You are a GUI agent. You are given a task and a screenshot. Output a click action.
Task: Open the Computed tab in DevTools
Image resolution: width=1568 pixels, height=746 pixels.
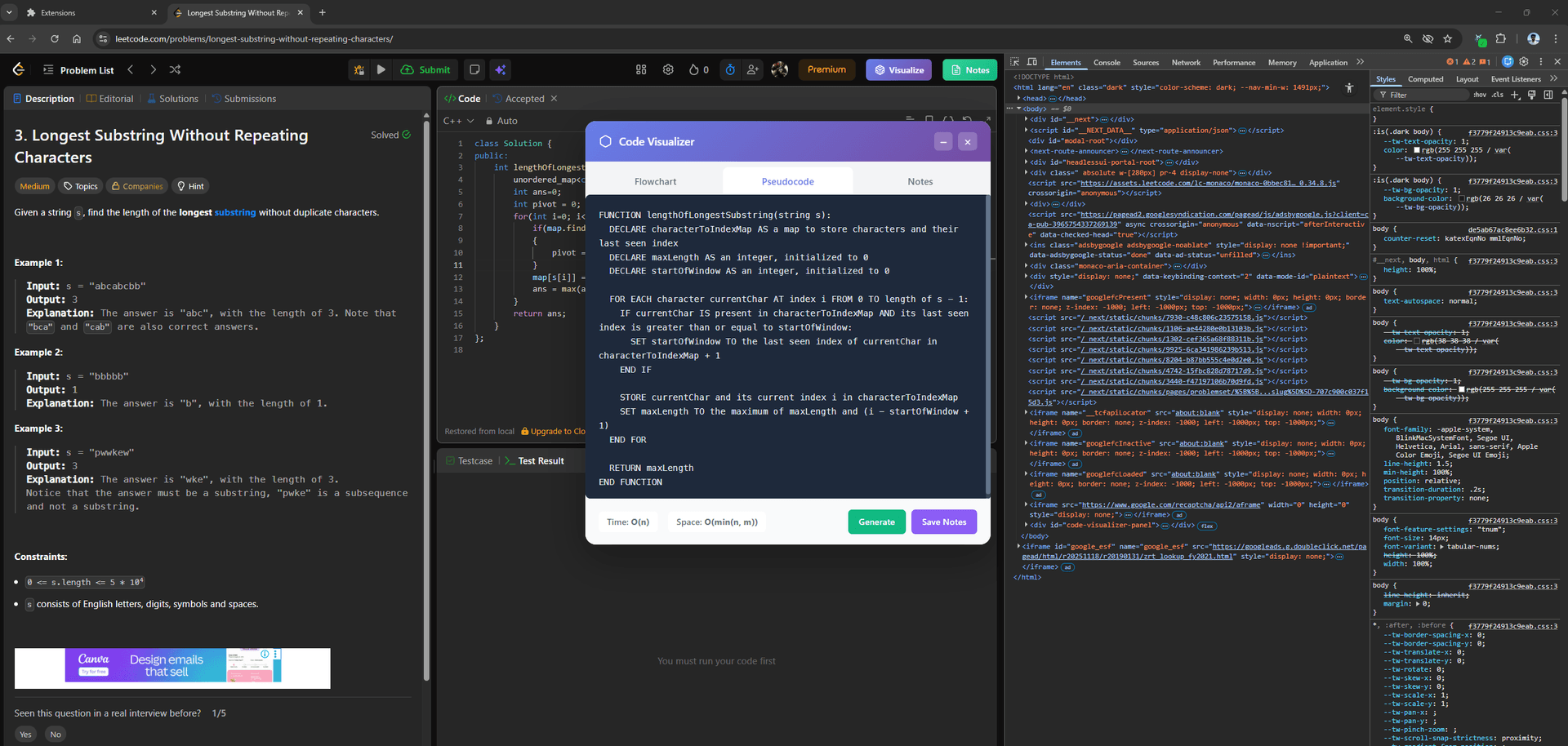[1426, 78]
